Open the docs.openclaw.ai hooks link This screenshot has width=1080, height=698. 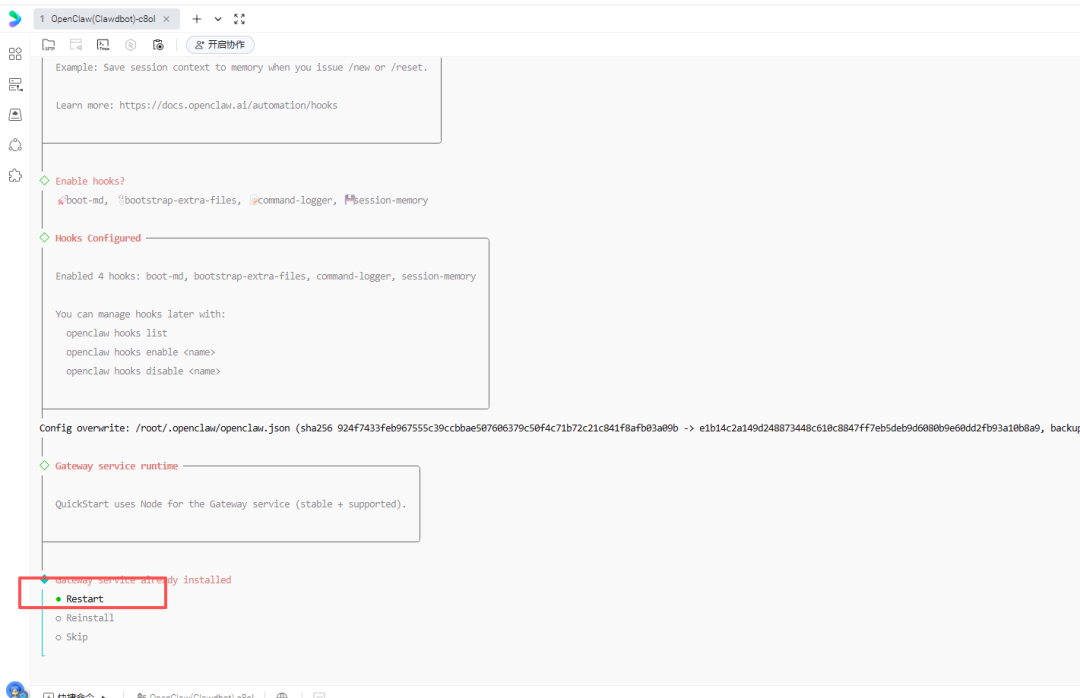point(228,105)
